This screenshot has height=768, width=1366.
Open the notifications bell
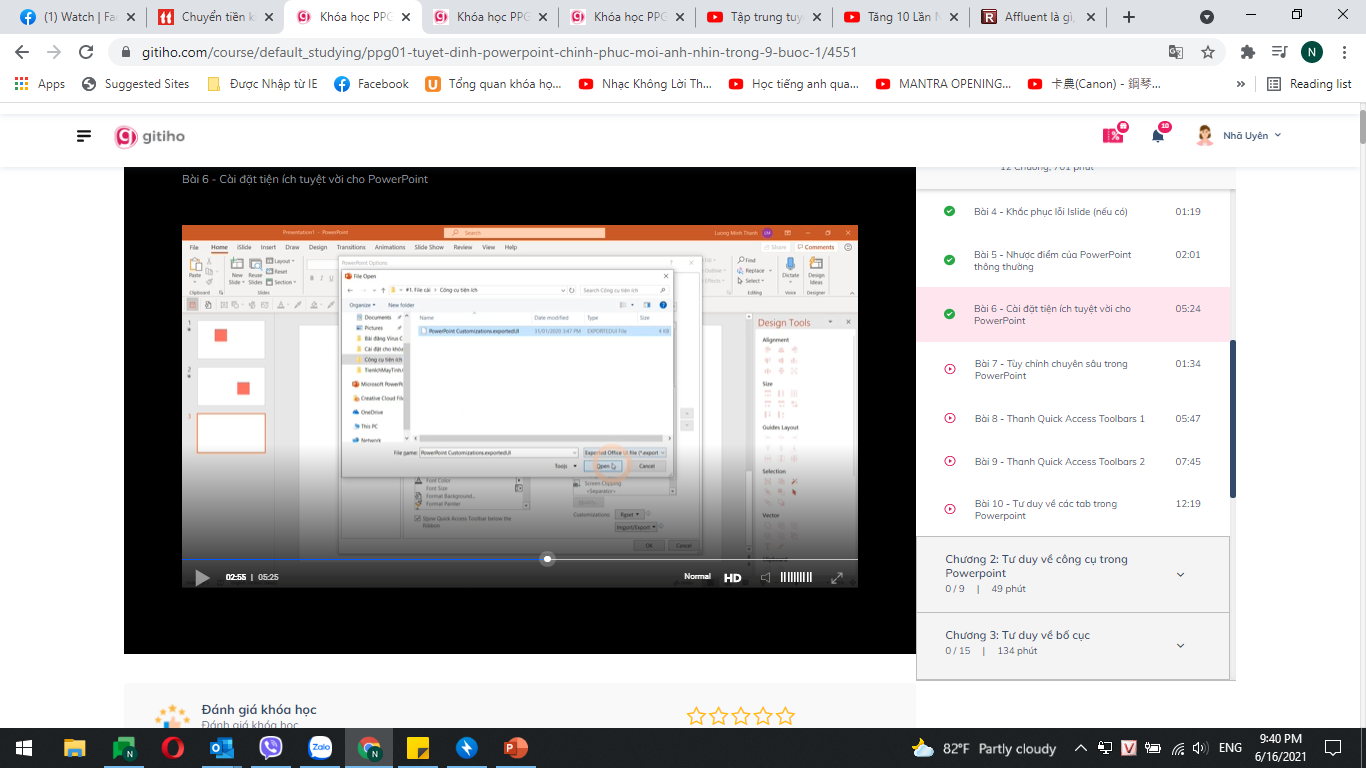(x=1158, y=136)
